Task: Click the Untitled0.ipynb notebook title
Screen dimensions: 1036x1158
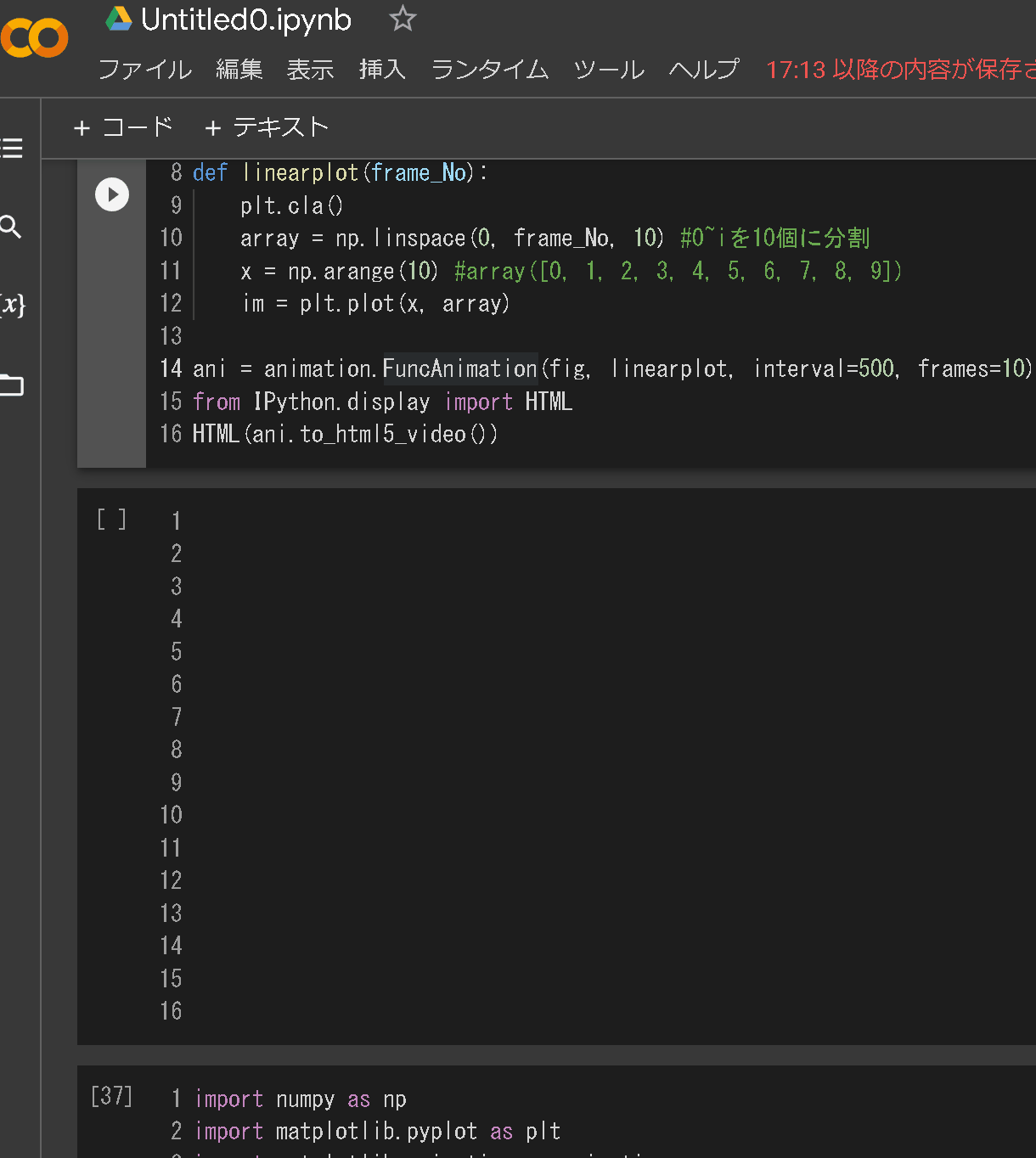Action: coord(246,20)
